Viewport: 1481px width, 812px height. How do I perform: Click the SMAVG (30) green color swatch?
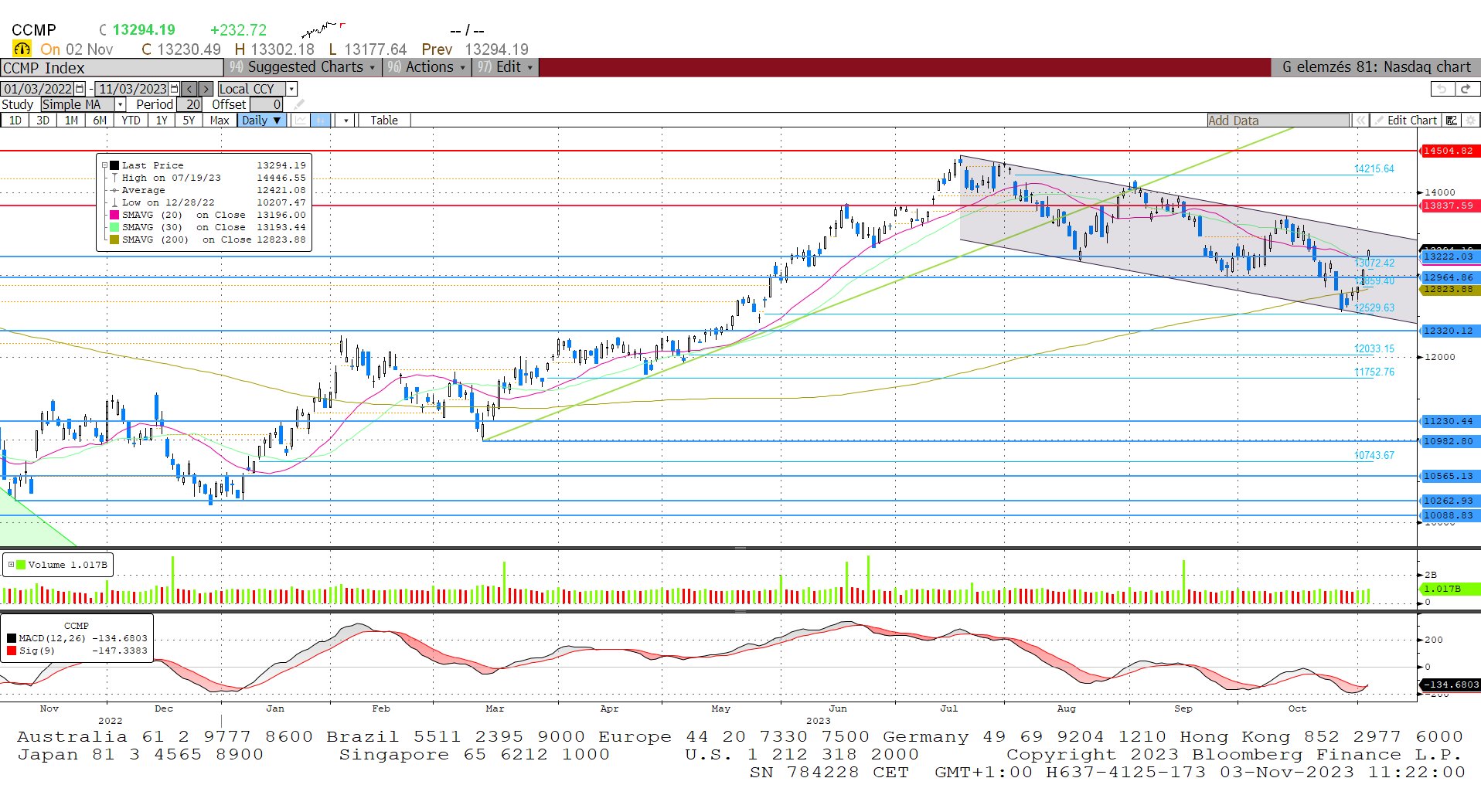pyautogui.click(x=114, y=227)
